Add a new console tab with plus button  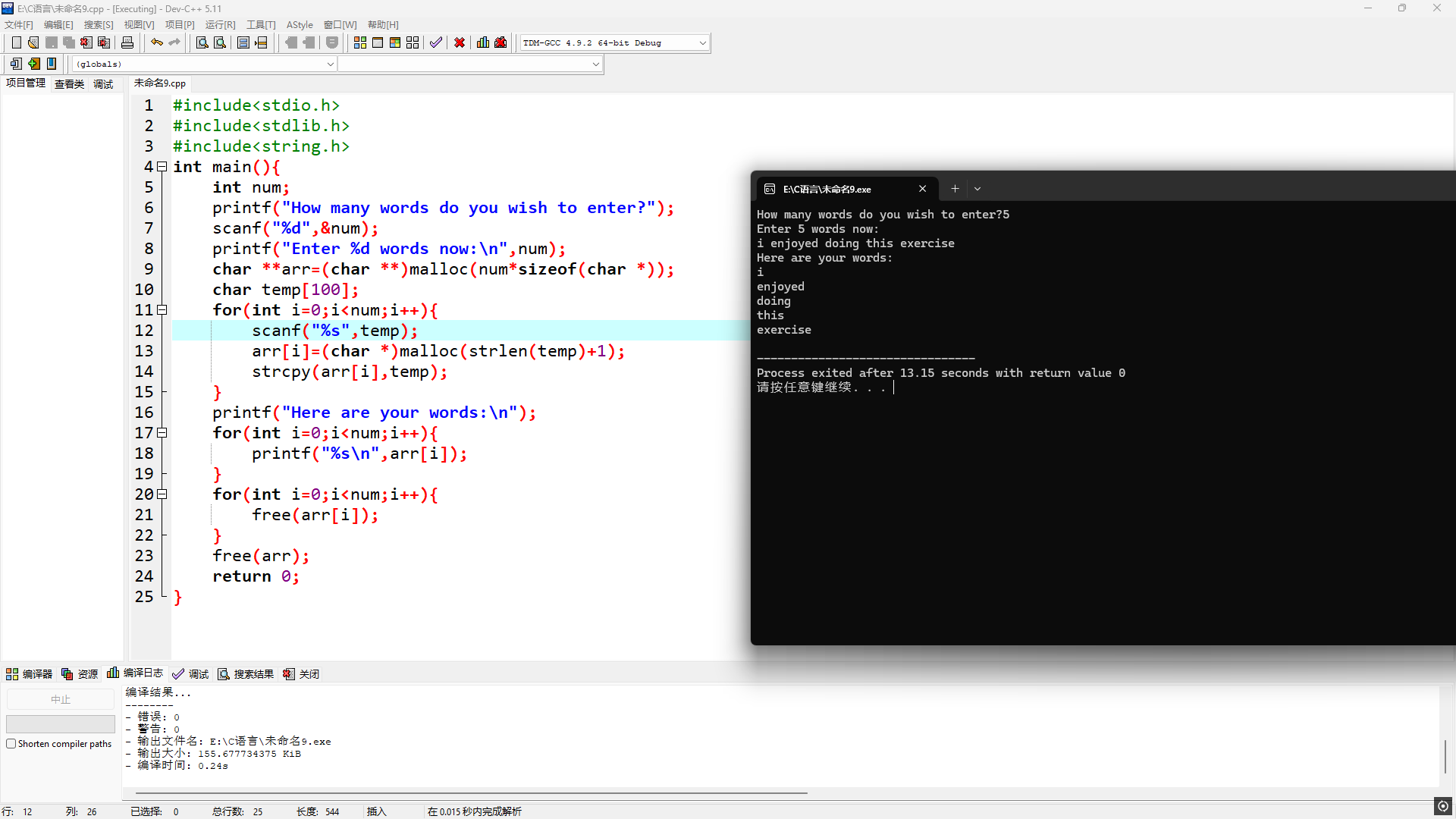pyautogui.click(x=955, y=189)
